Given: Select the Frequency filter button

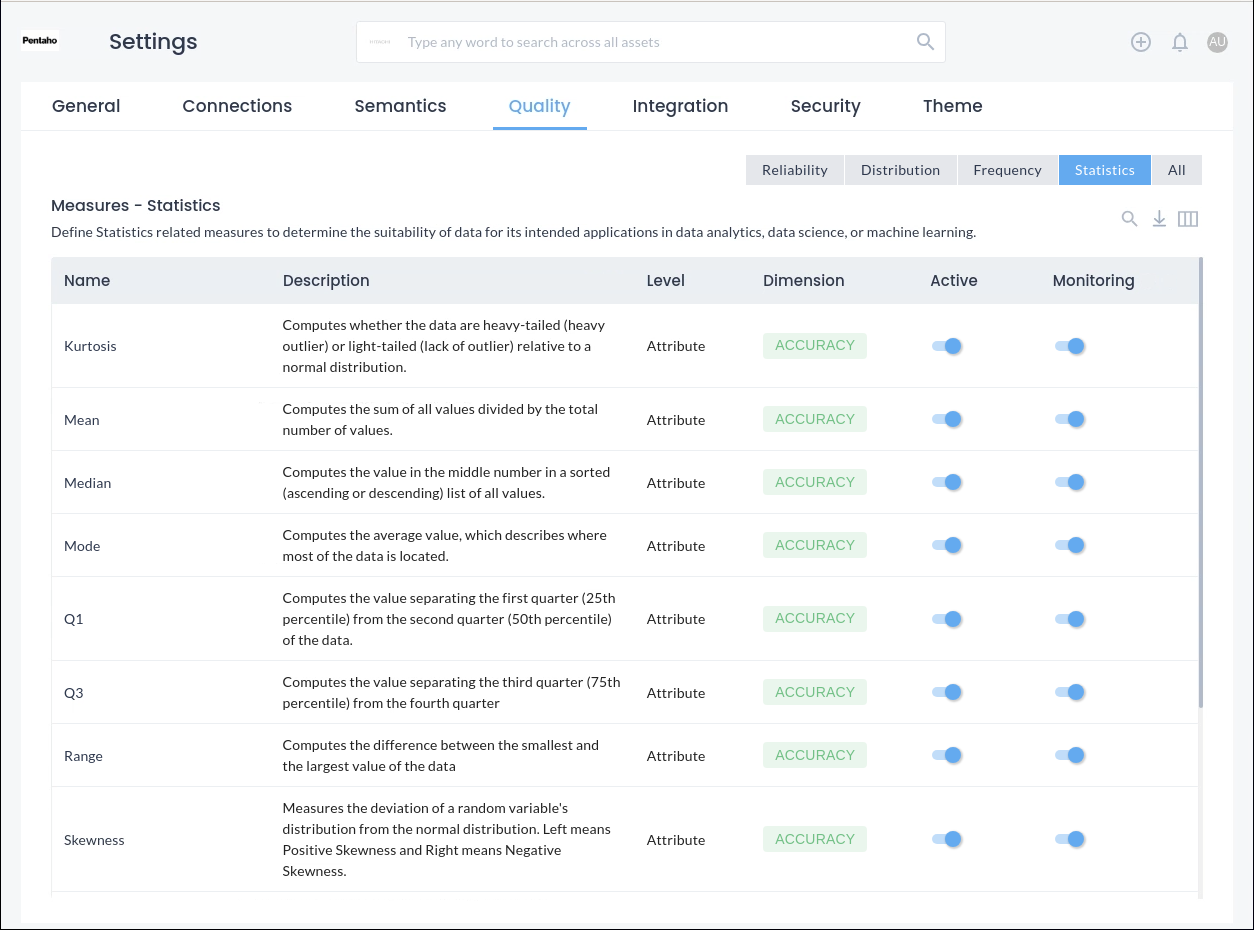Looking at the screenshot, I should (1007, 170).
